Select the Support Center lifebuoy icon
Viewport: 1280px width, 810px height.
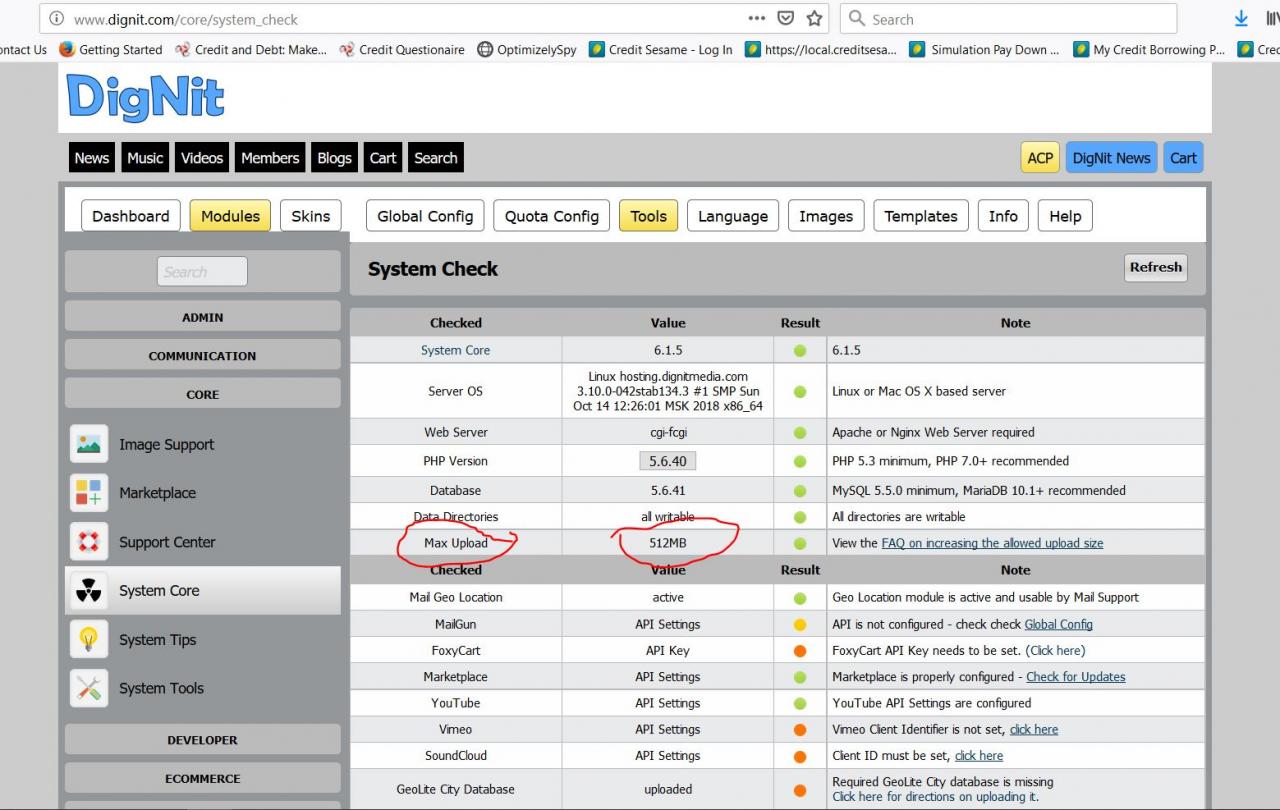(89, 542)
